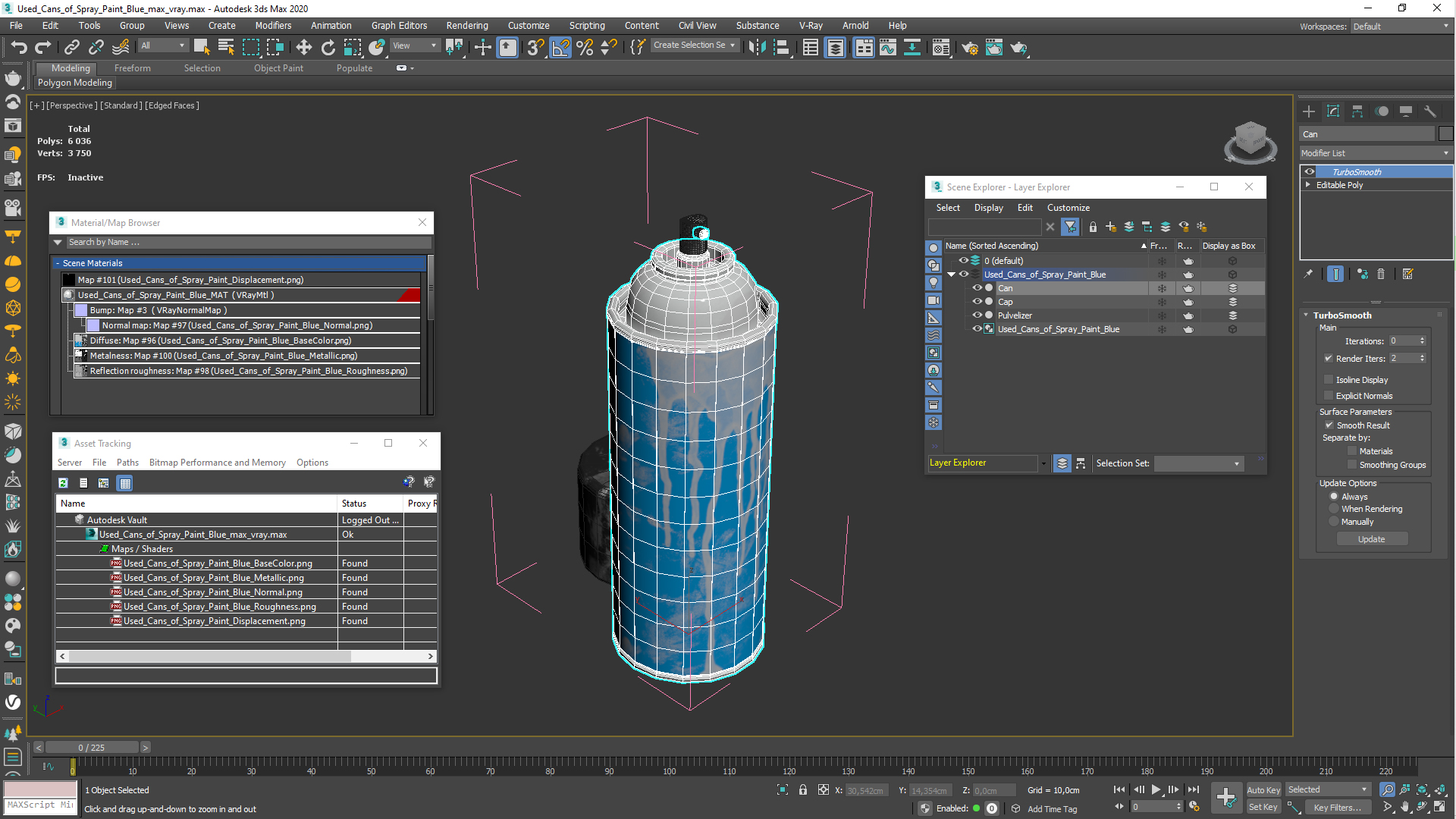Open the Display command panel icon
This screenshot has width=1456, height=819.
click(x=1406, y=111)
